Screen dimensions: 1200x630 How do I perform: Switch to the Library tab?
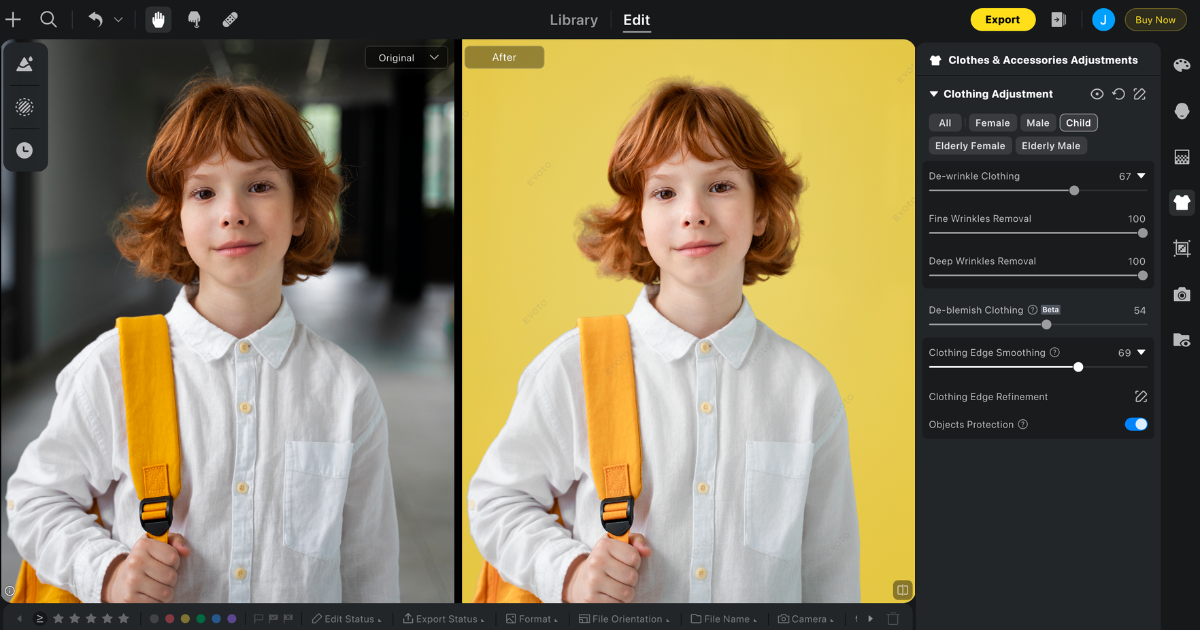(573, 19)
